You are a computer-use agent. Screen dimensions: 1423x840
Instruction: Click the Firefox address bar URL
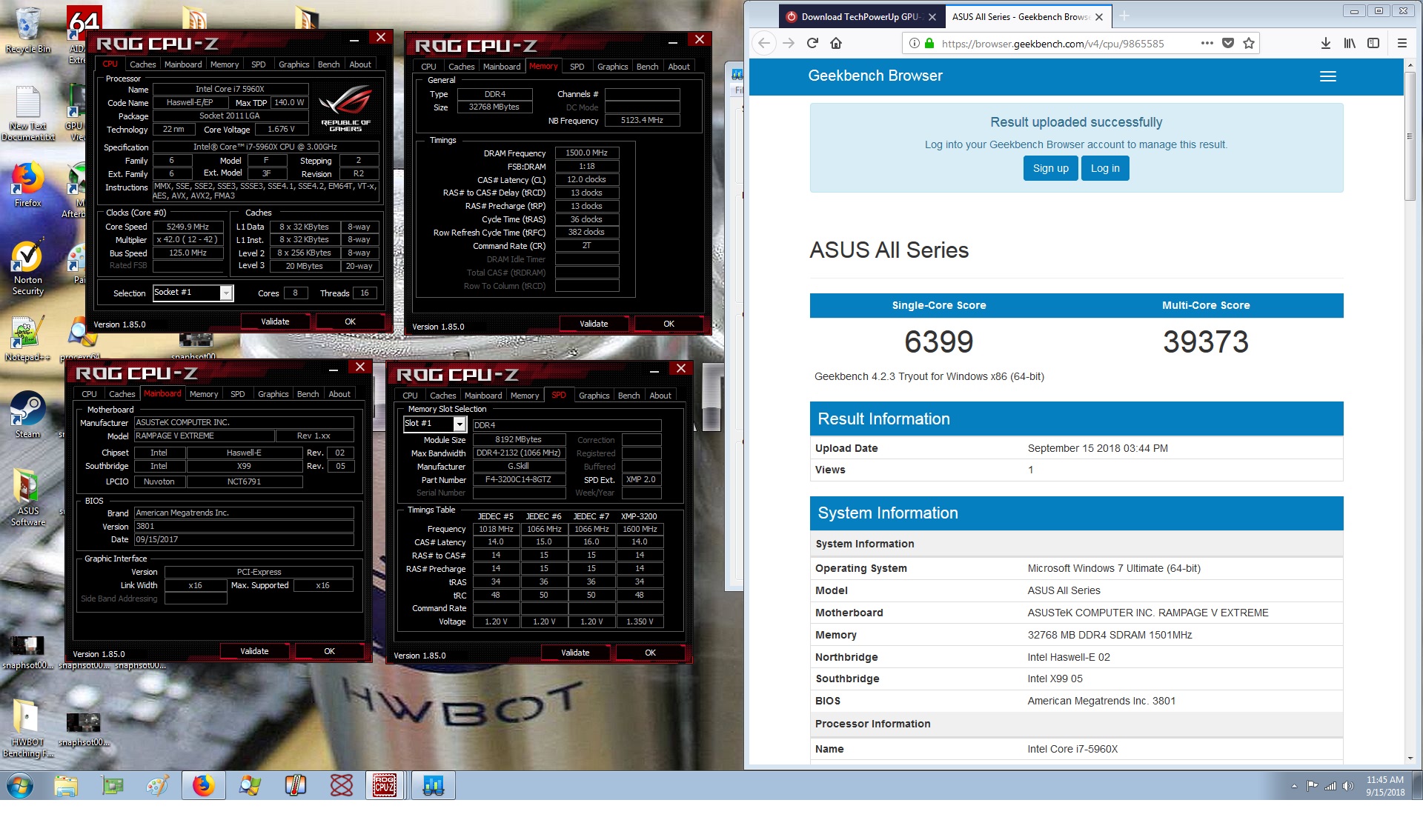1052,44
